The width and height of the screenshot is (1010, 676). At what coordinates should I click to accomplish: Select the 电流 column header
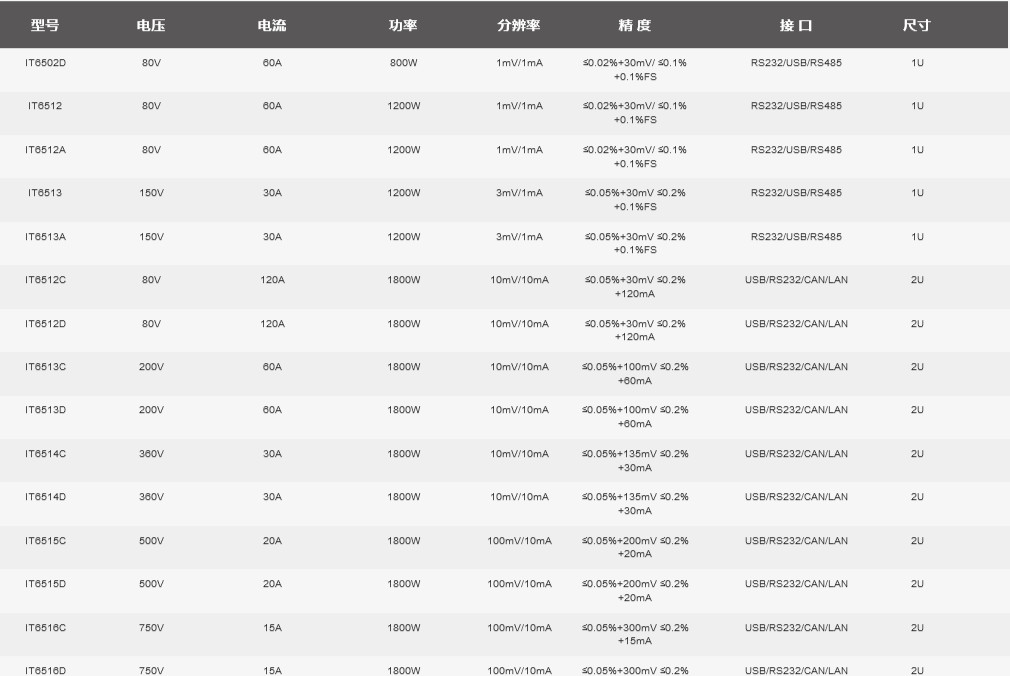point(272,25)
